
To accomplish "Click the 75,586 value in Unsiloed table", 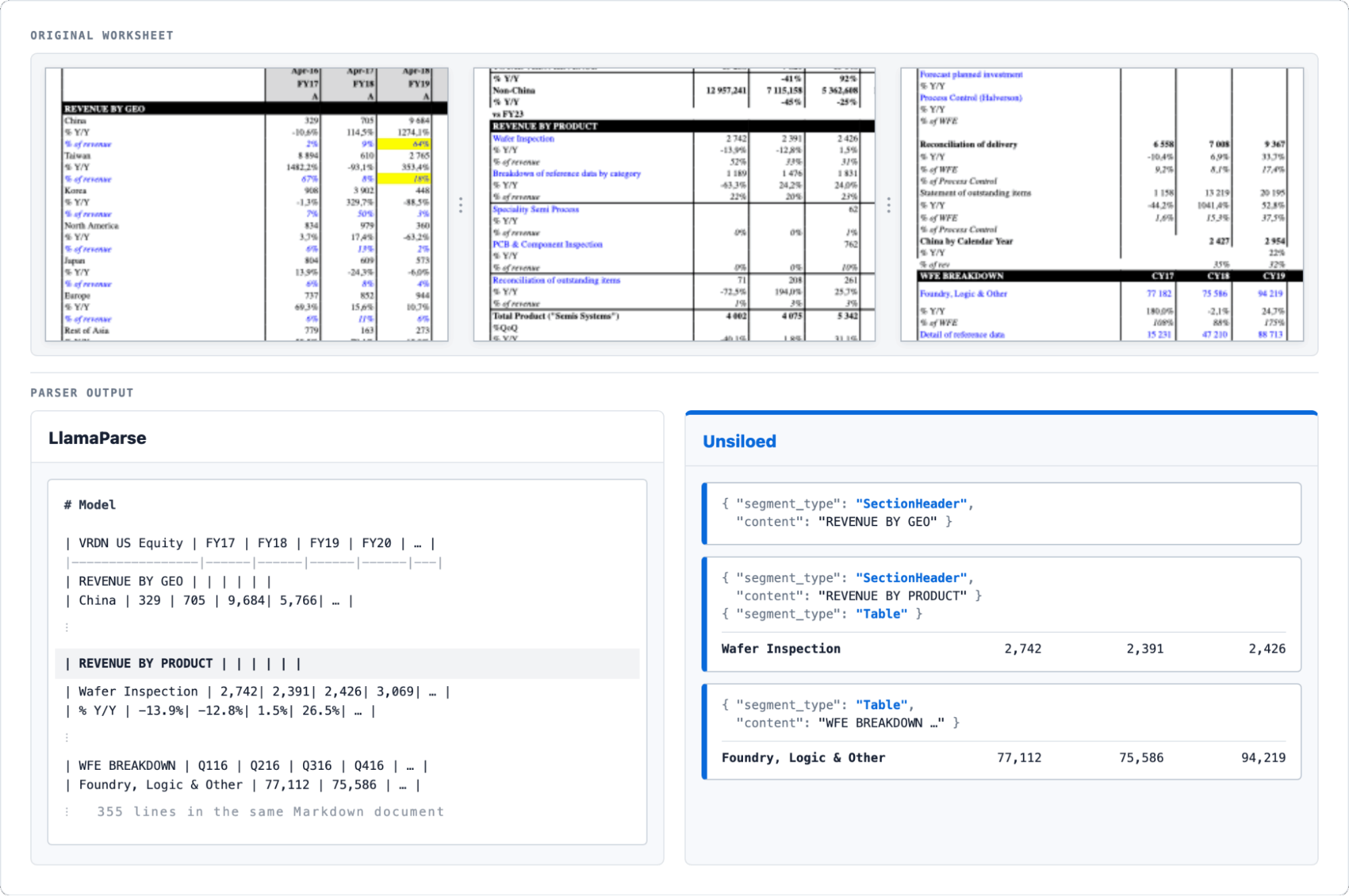I will coord(1141,758).
